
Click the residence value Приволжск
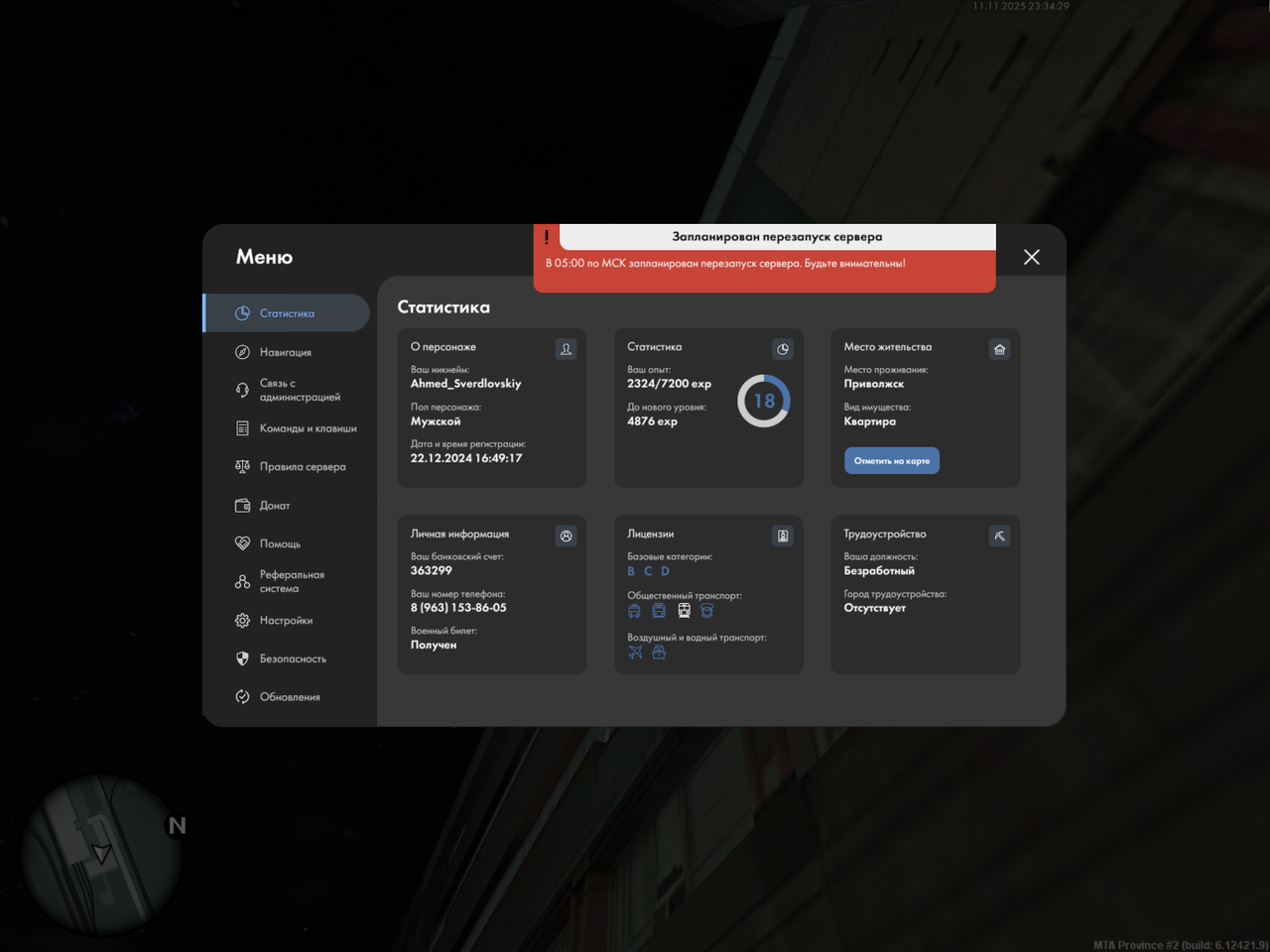tap(874, 384)
